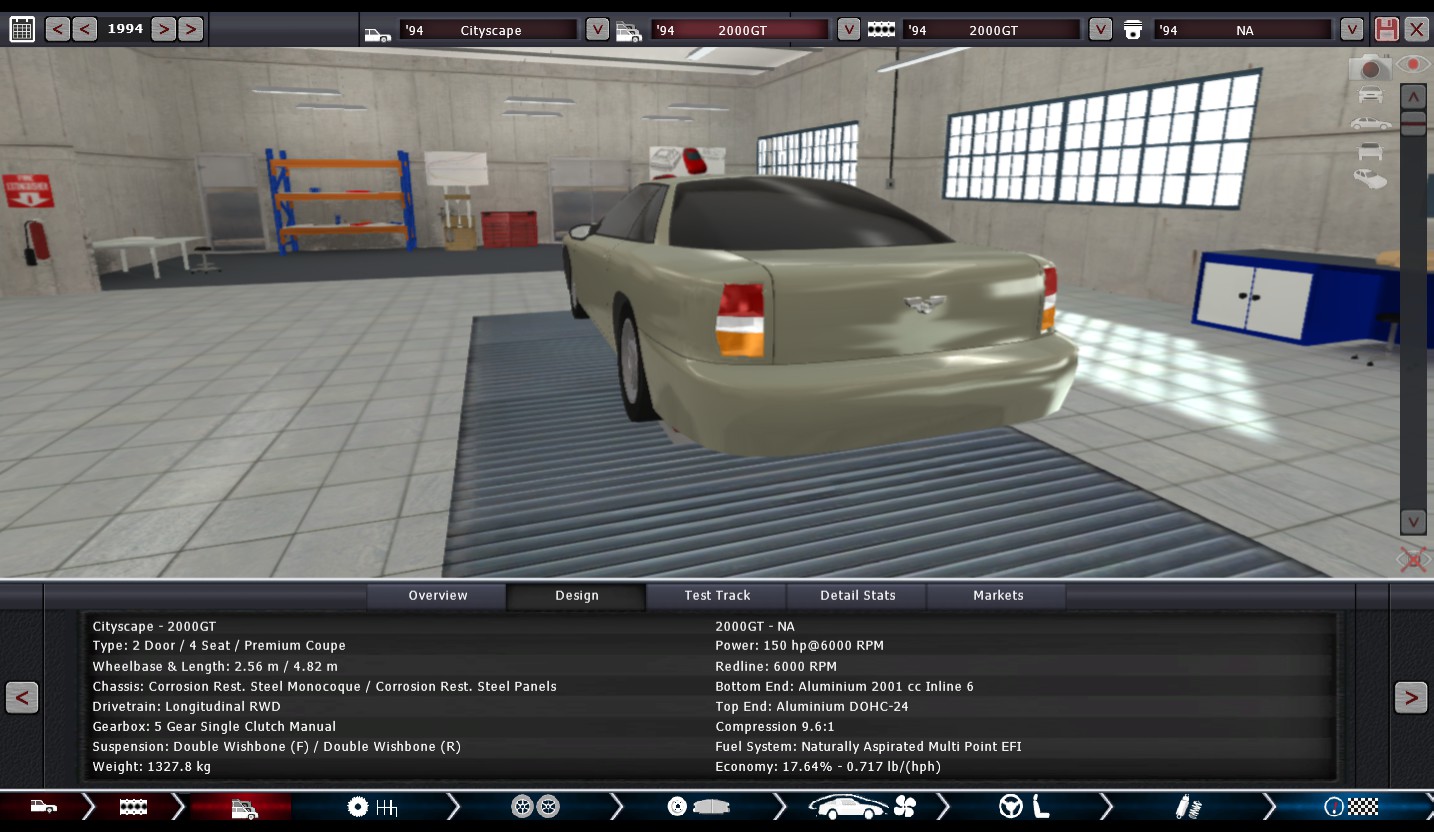Click the 'Weight: 1327.8 kg' line
Screen dimensions: 1434x832
(x=152, y=766)
